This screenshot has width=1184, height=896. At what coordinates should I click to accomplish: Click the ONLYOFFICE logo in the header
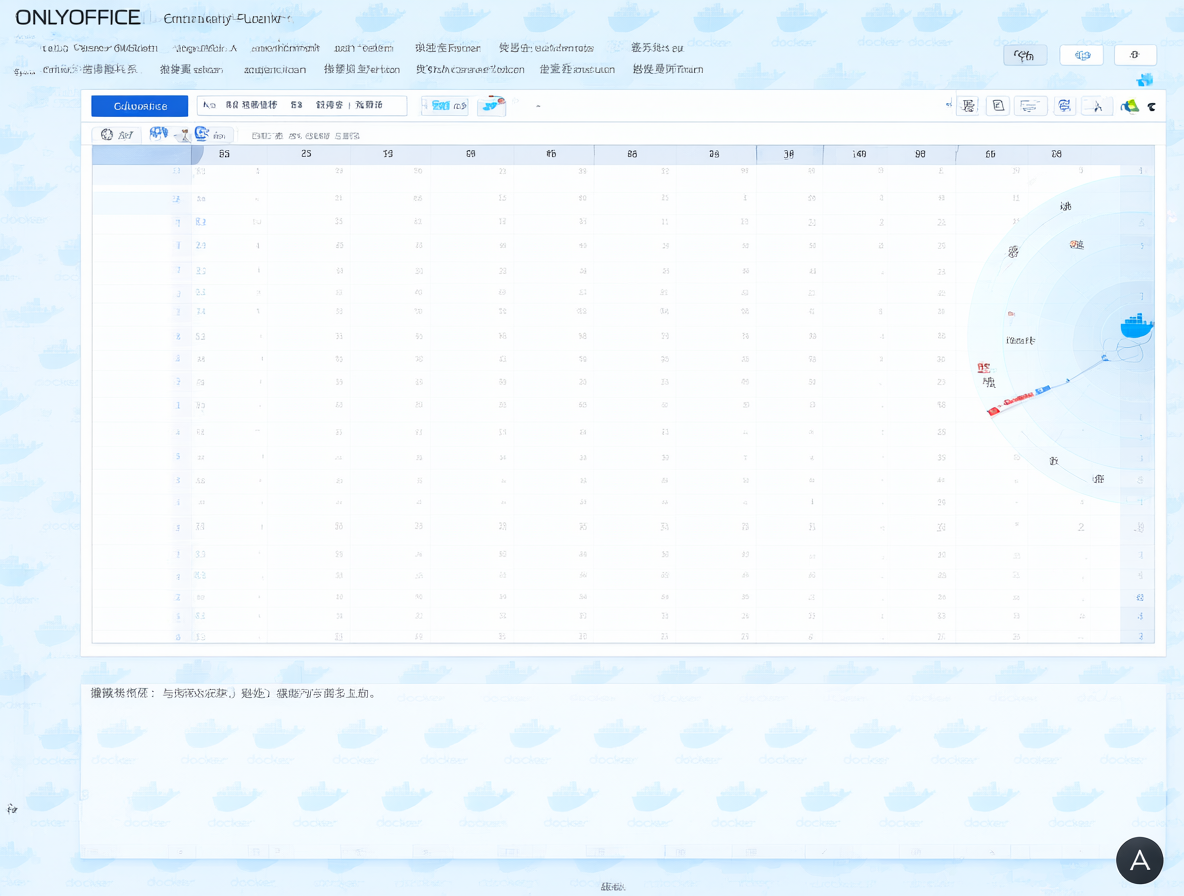(x=78, y=17)
